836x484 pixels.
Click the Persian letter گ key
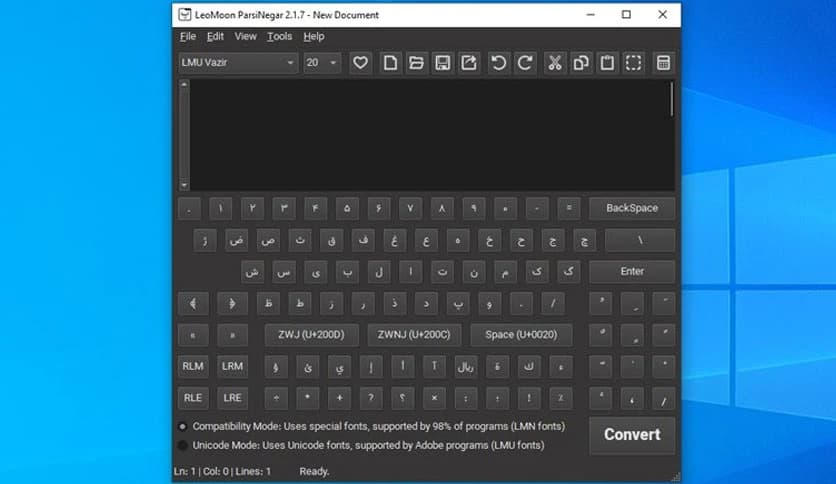pos(569,272)
